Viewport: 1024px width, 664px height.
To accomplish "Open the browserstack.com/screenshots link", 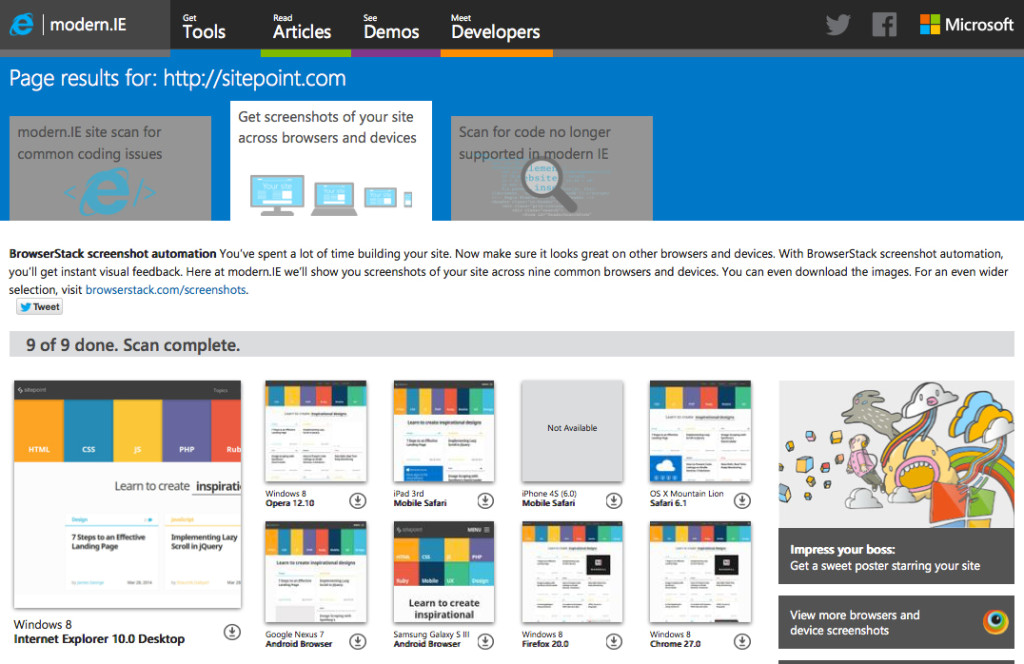I will tap(166, 289).
